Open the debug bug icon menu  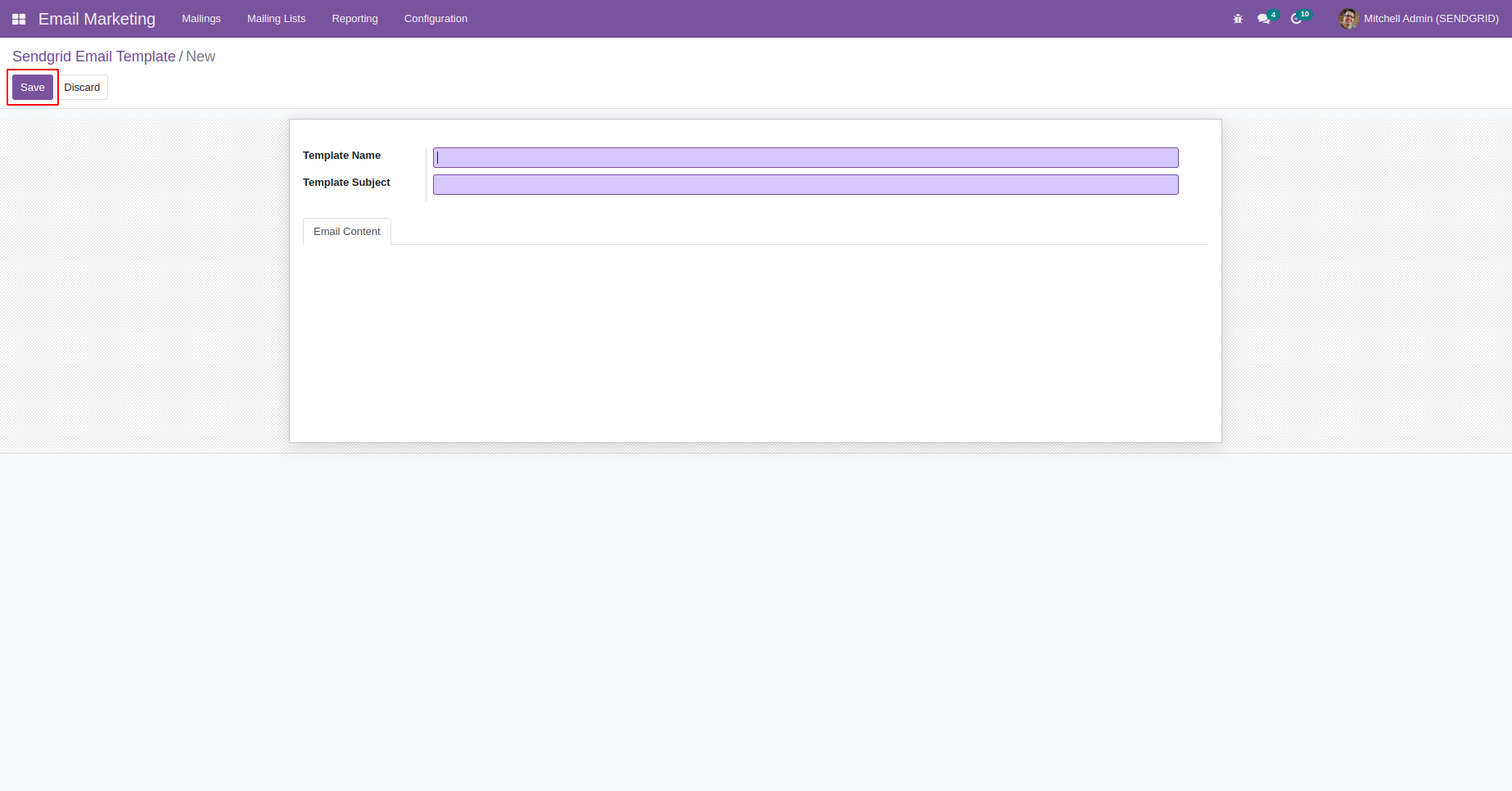1238,19
